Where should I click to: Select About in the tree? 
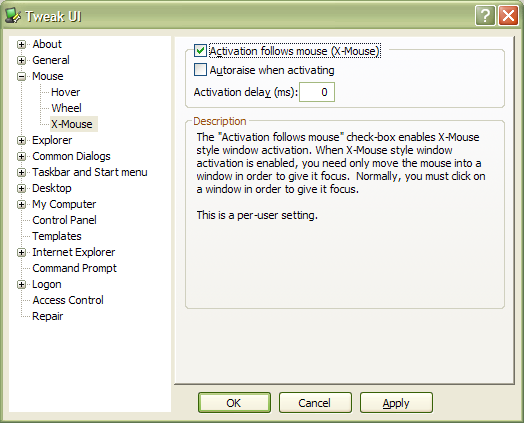tap(47, 44)
